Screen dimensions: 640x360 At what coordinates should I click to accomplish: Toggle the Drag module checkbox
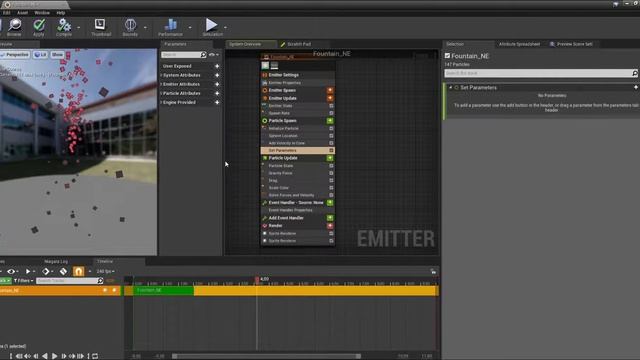[331, 180]
